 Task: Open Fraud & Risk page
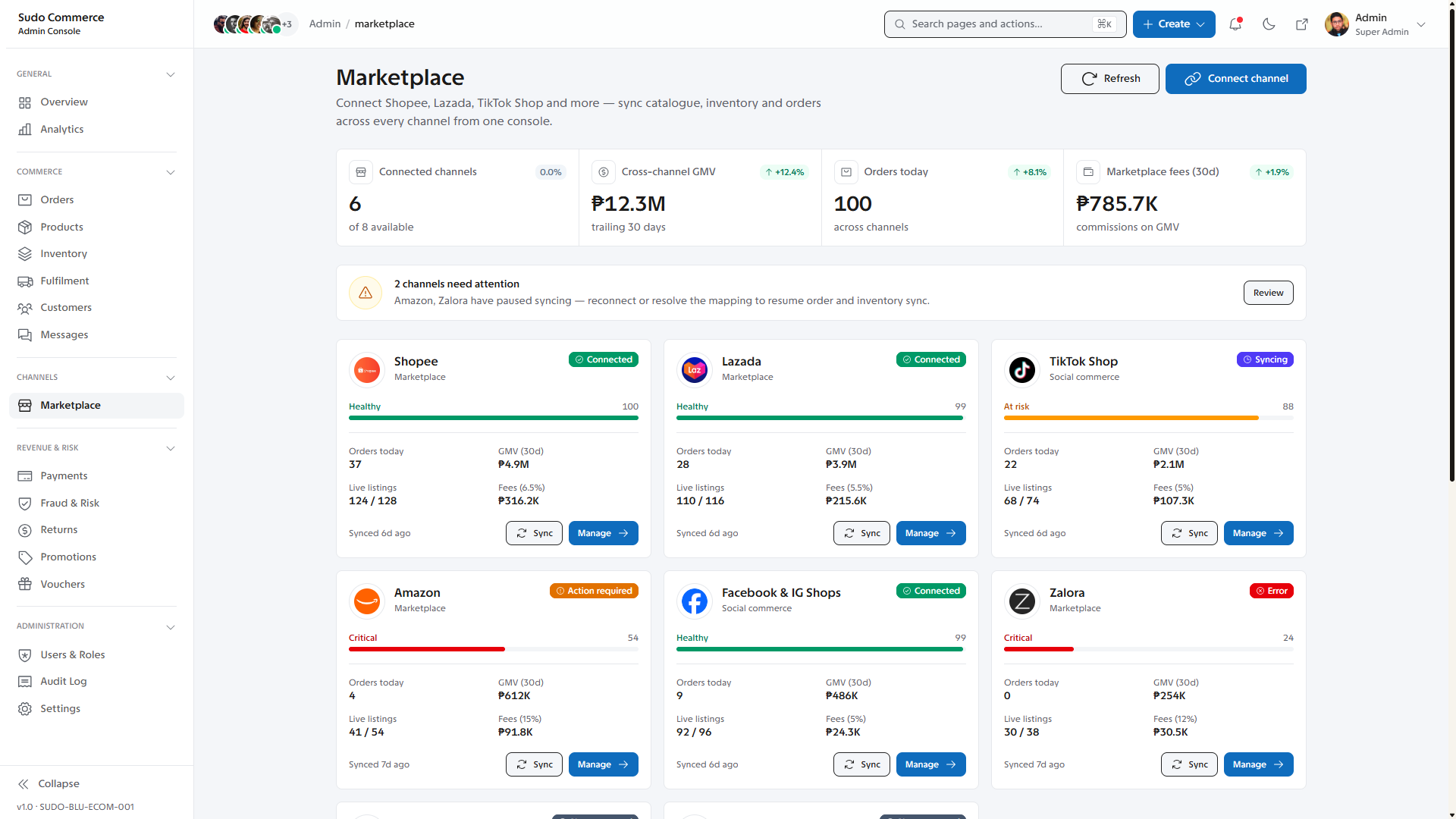pyautogui.click(x=96, y=503)
